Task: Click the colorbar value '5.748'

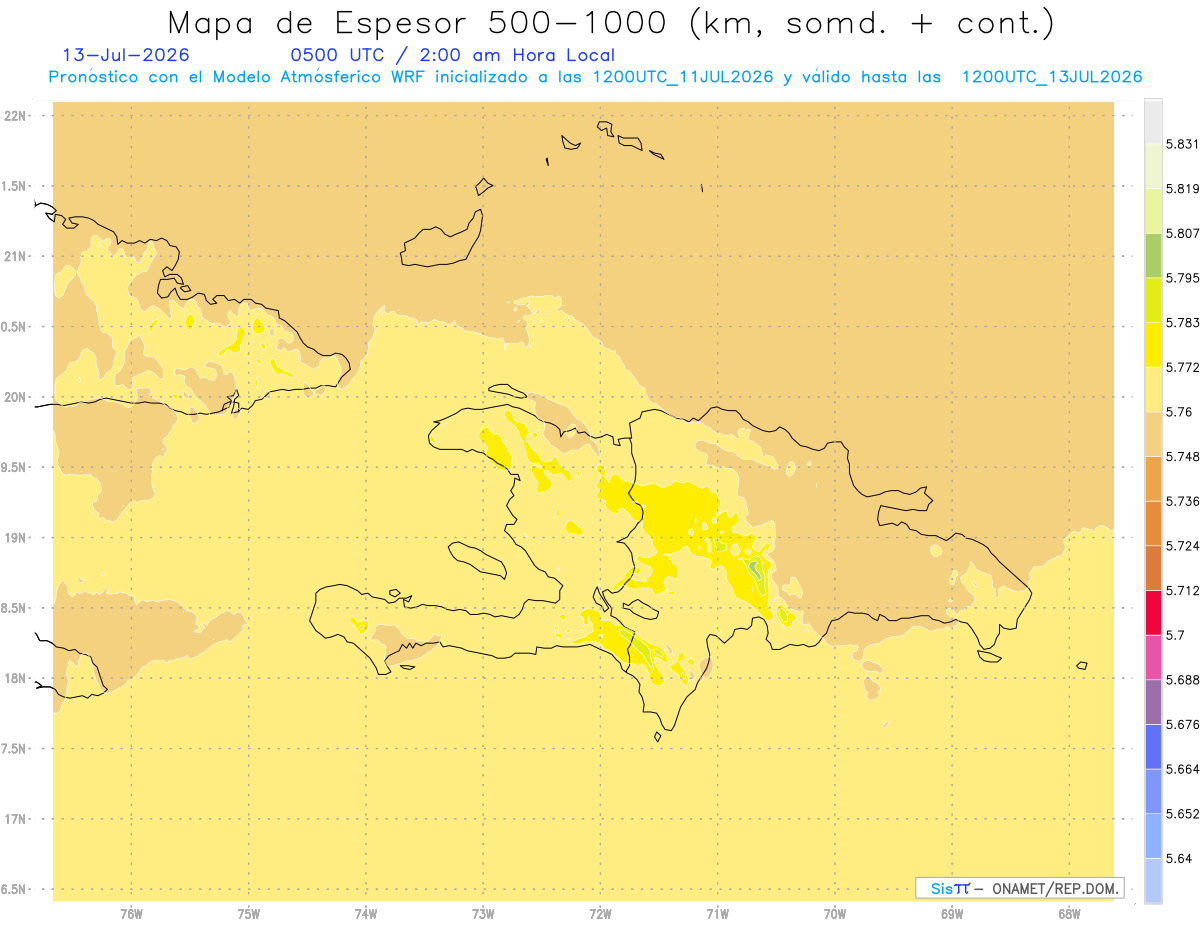Action: [x=1182, y=456]
